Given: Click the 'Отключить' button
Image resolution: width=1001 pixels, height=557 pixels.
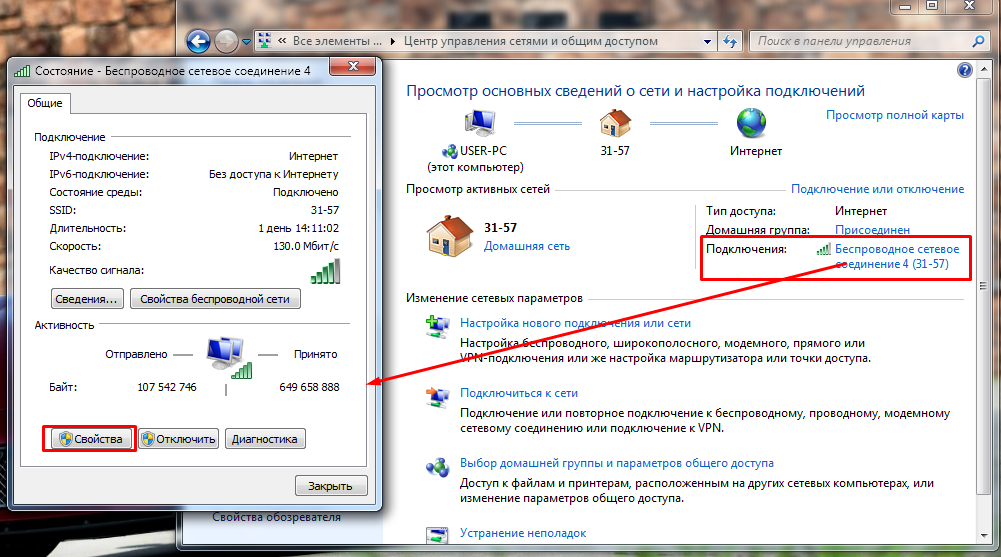Looking at the screenshot, I should (x=179, y=439).
